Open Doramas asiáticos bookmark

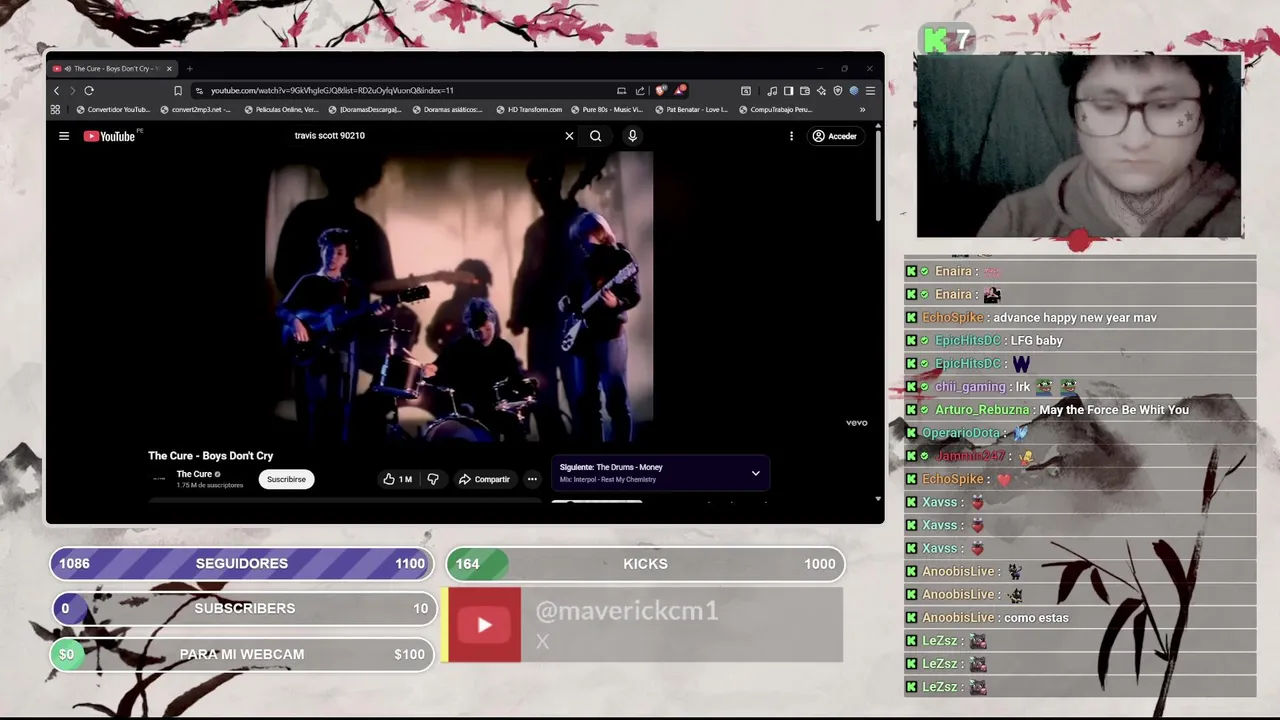coord(447,110)
